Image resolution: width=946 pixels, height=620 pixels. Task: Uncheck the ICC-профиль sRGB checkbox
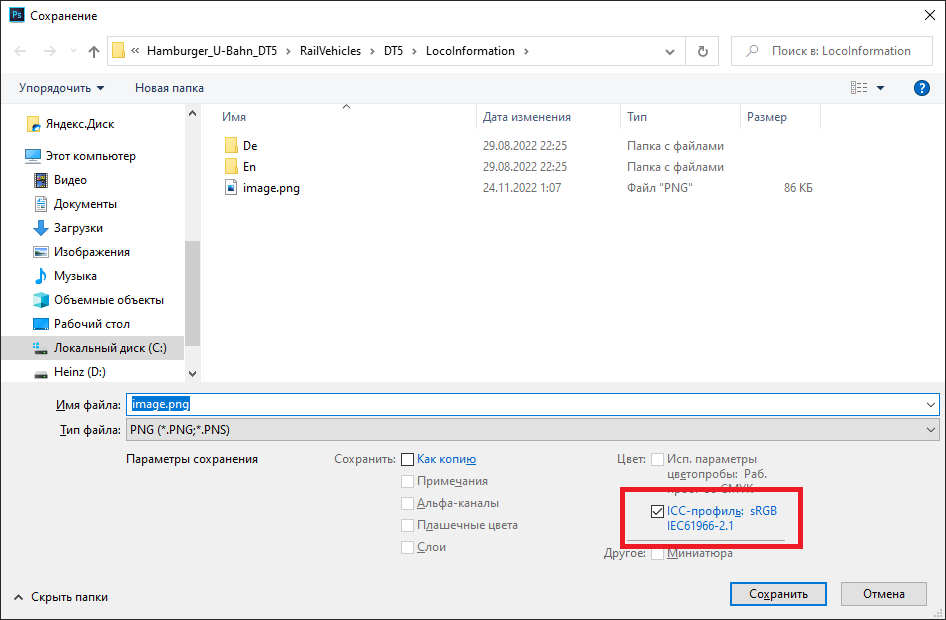pos(657,511)
